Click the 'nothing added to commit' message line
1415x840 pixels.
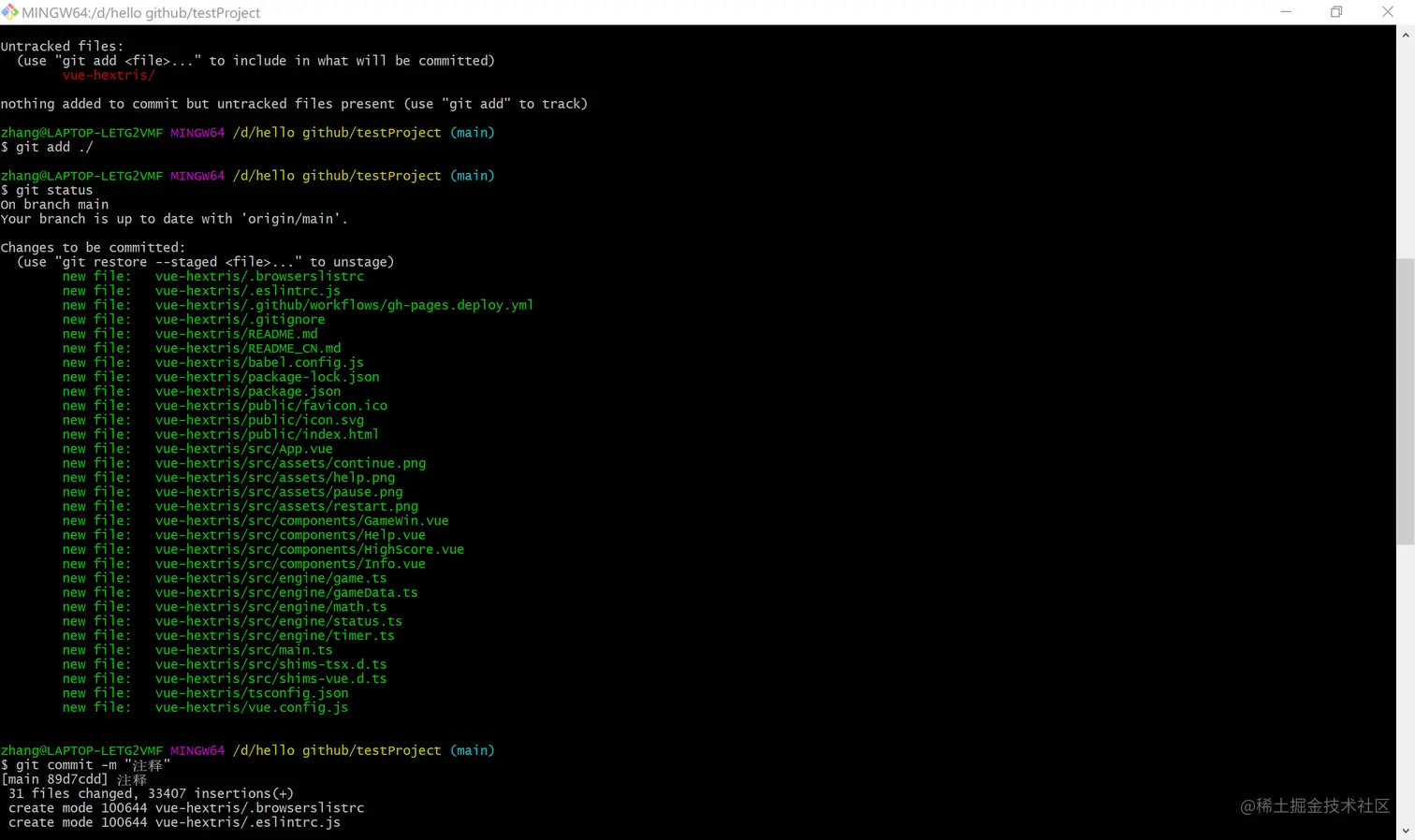[294, 104]
